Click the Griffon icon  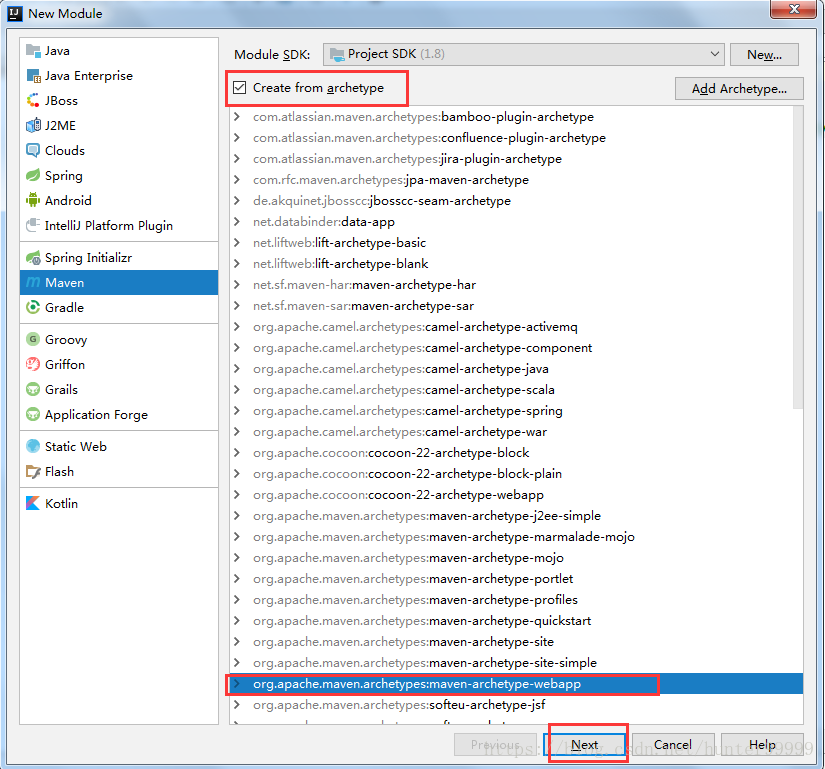click(x=33, y=365)
